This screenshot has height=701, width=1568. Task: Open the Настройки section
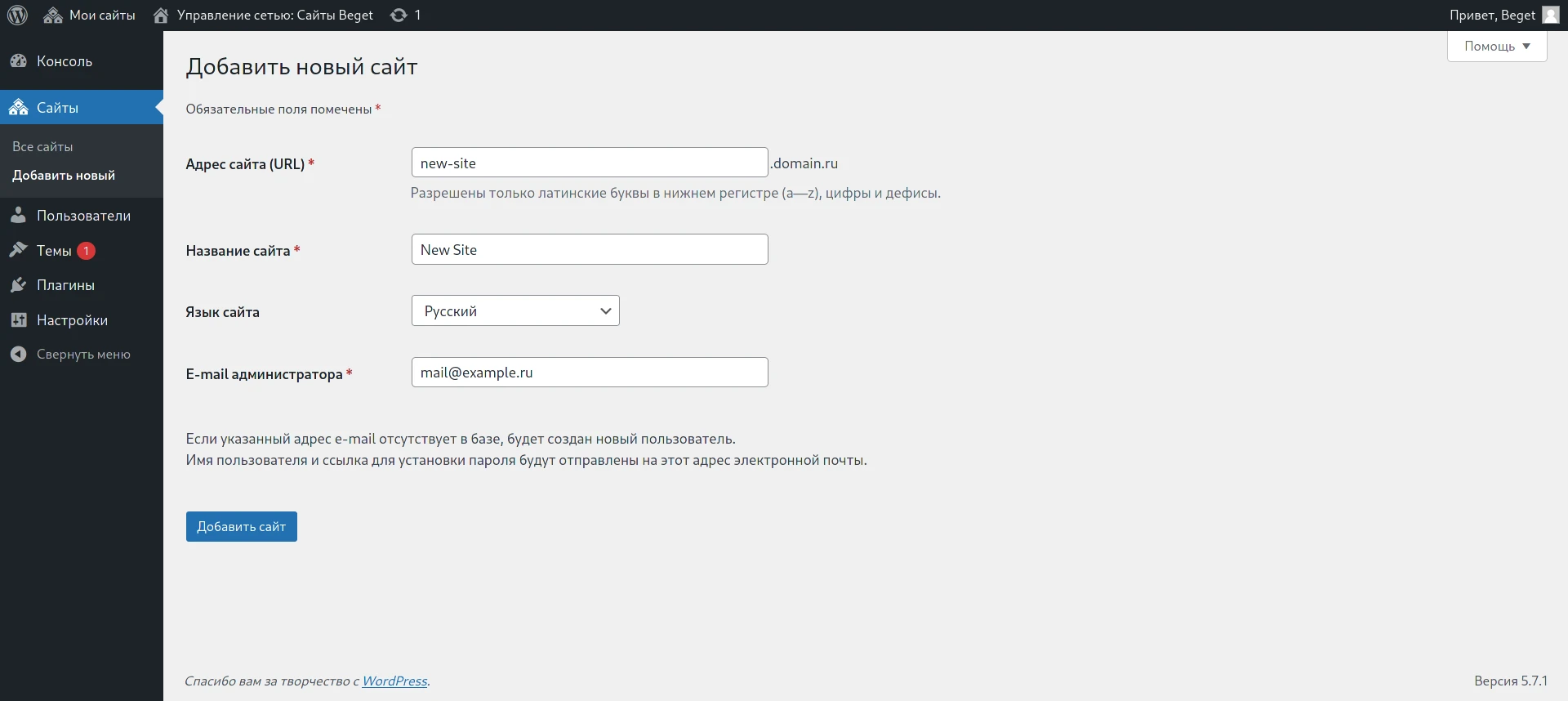tap(72, 320)
